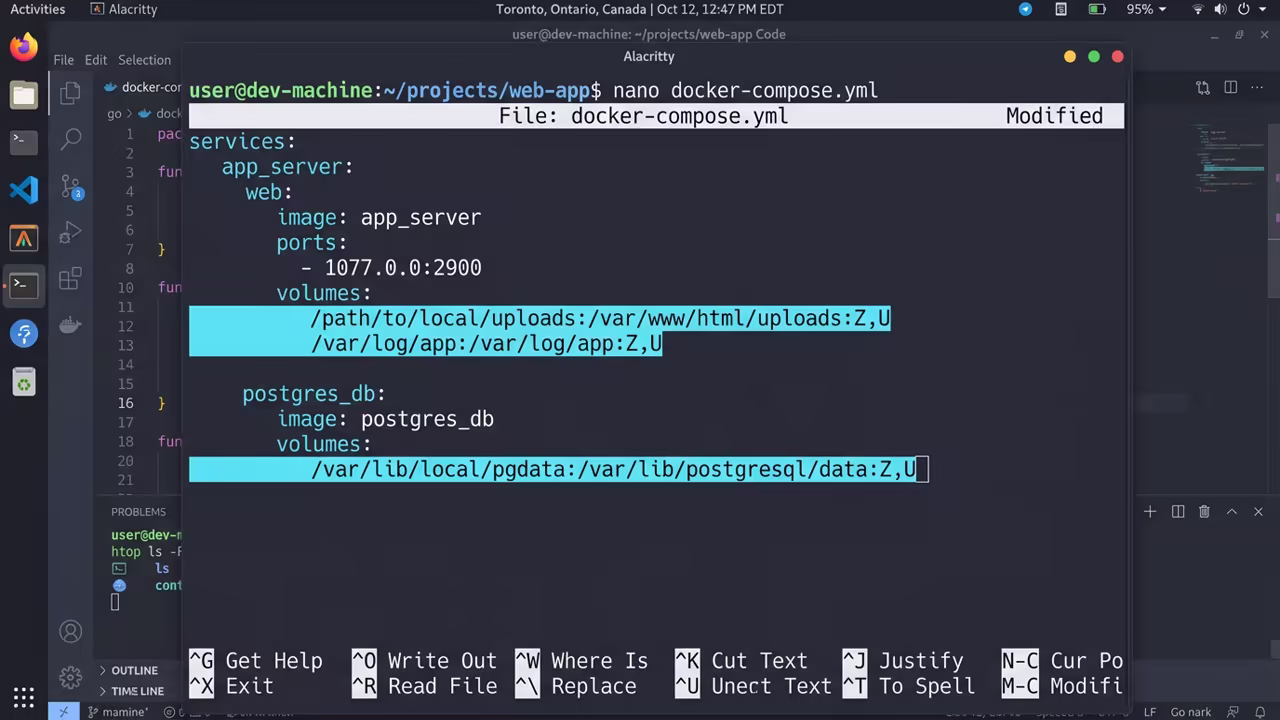1280x720 pixels.
Task: Open Firefox from the dock
Action: click(24, 47)
